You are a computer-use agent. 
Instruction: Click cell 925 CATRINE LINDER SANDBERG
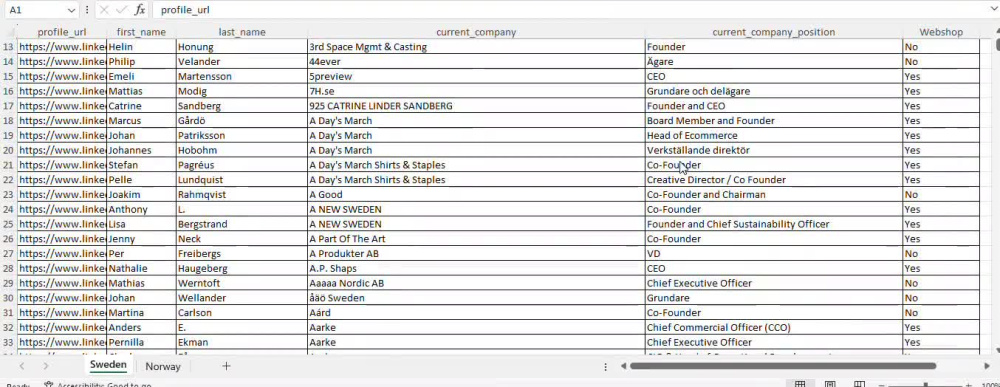pyautogui.click(x=476, y=106)
